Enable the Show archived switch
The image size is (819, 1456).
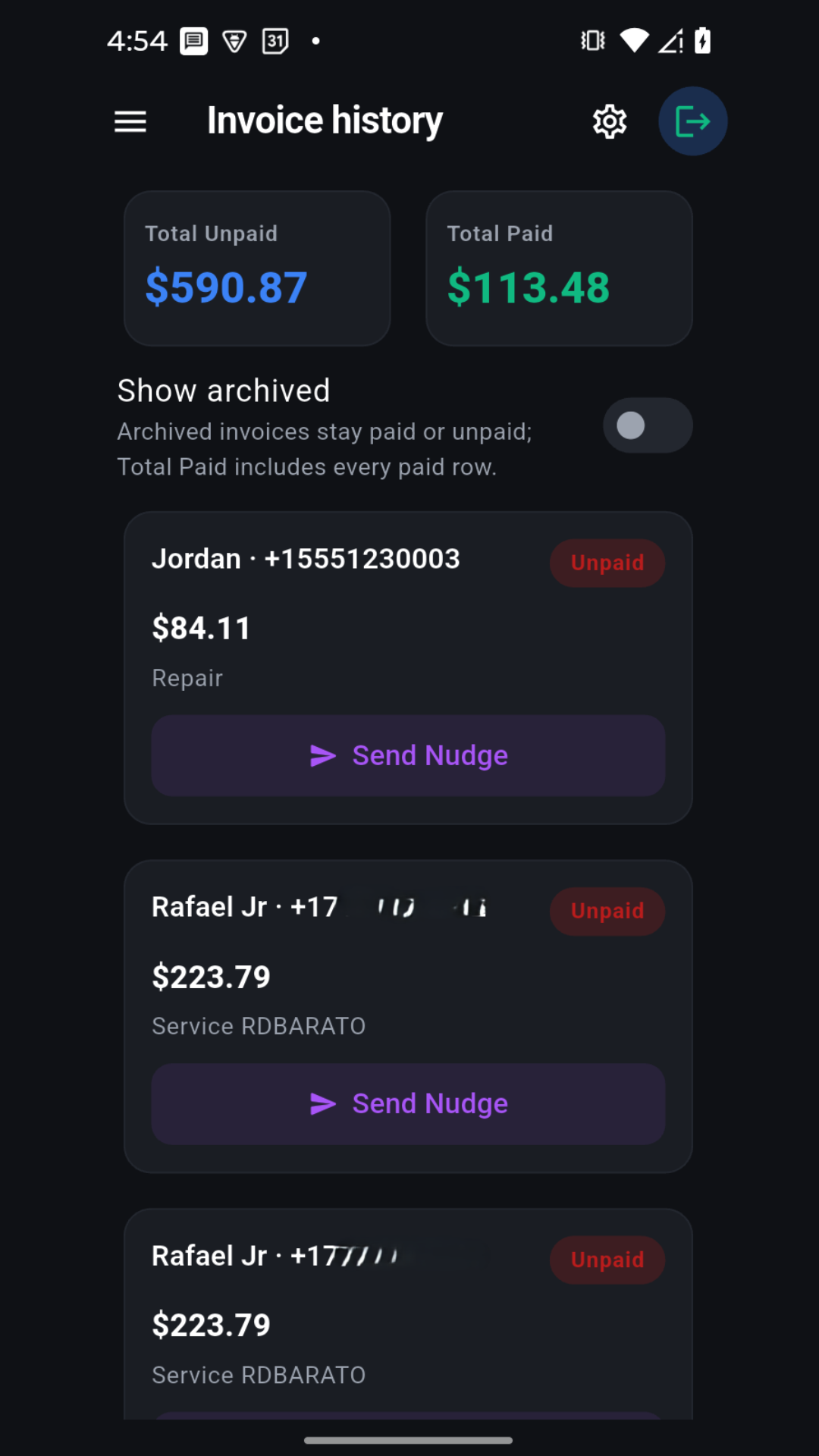click(647, 425)
